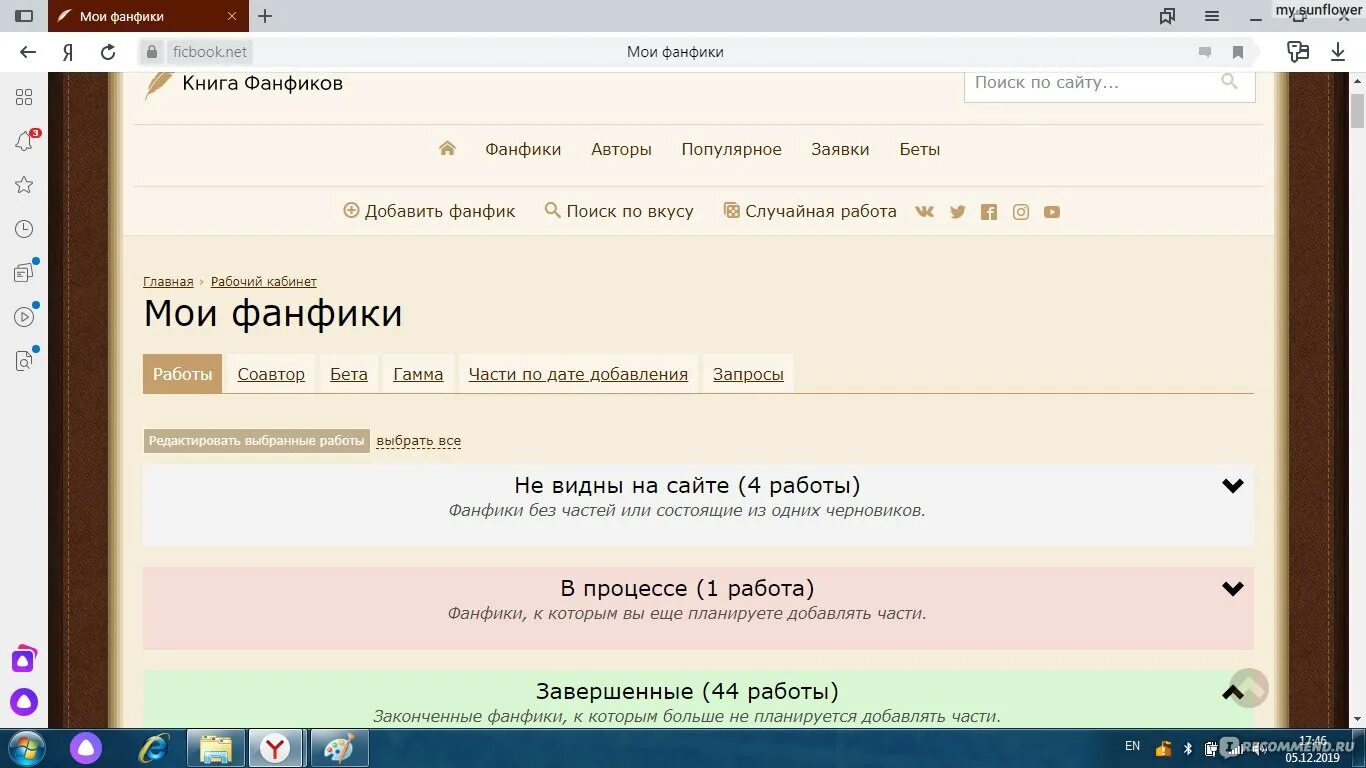Image resolution: width=1366 pixels, height=768 pixels.
Task: Open Paint from the taskbar
Action: click(339, 748)
